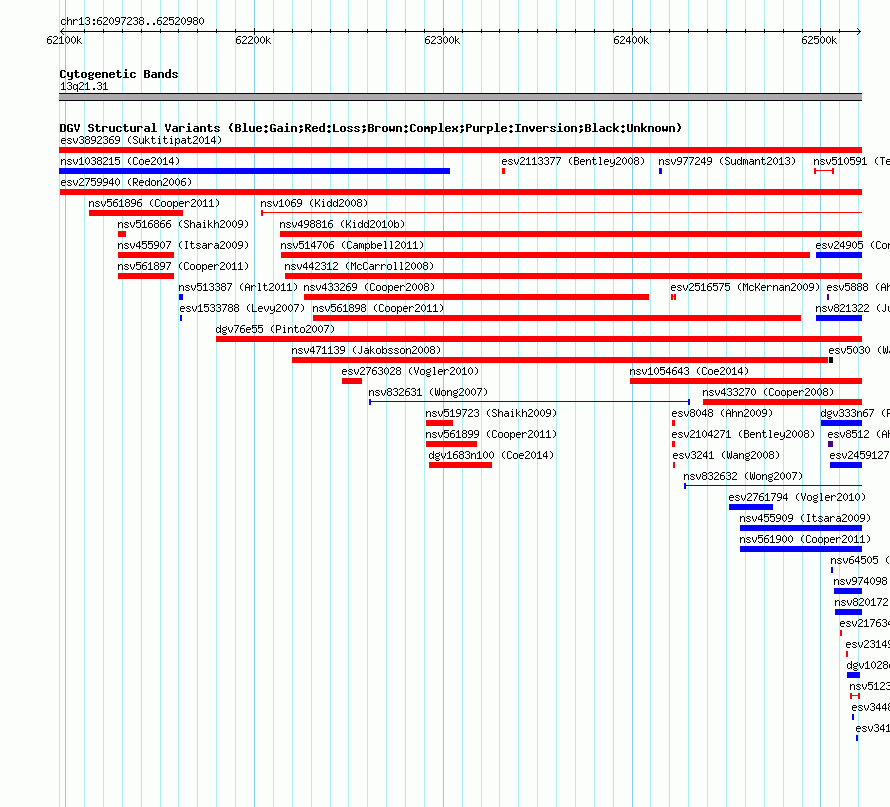
Task: Select the dgv76e55 (Pinto2007) label
Action: (275, 329)
